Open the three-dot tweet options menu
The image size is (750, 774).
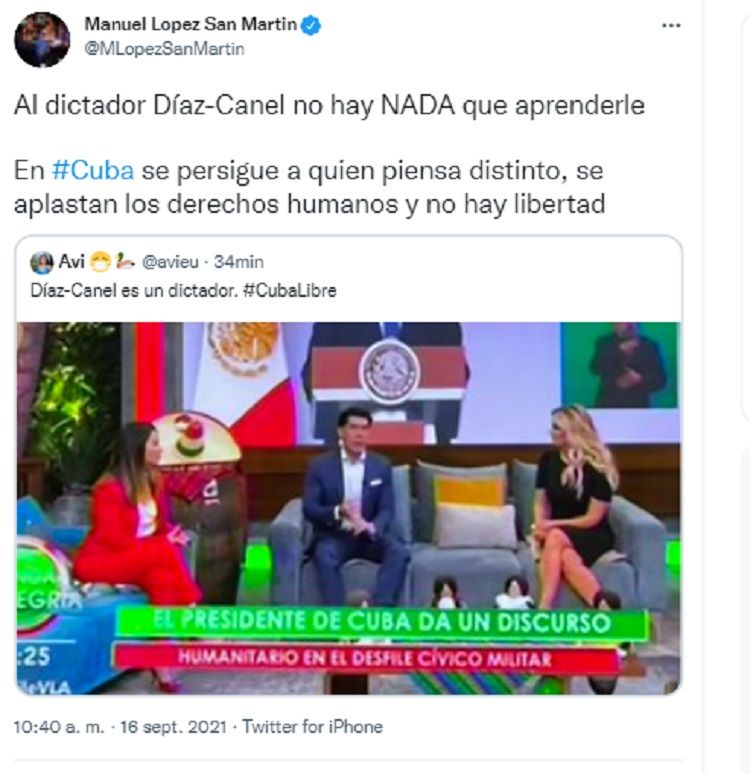(x=671, y=25)
